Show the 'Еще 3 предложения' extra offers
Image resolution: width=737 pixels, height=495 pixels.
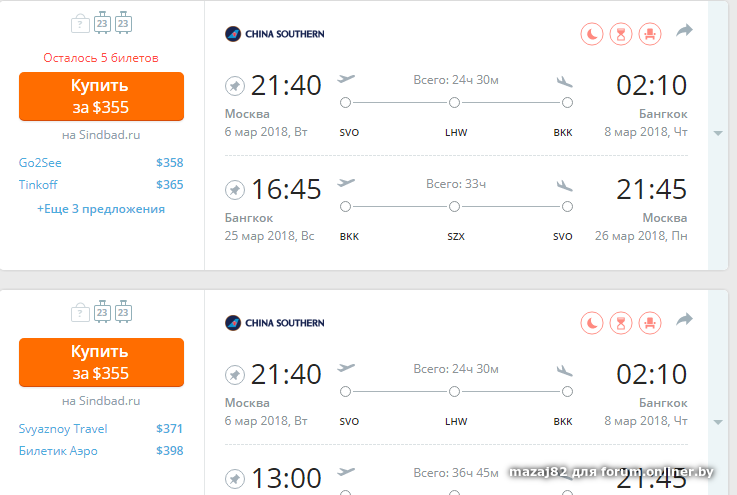(101, 209)
